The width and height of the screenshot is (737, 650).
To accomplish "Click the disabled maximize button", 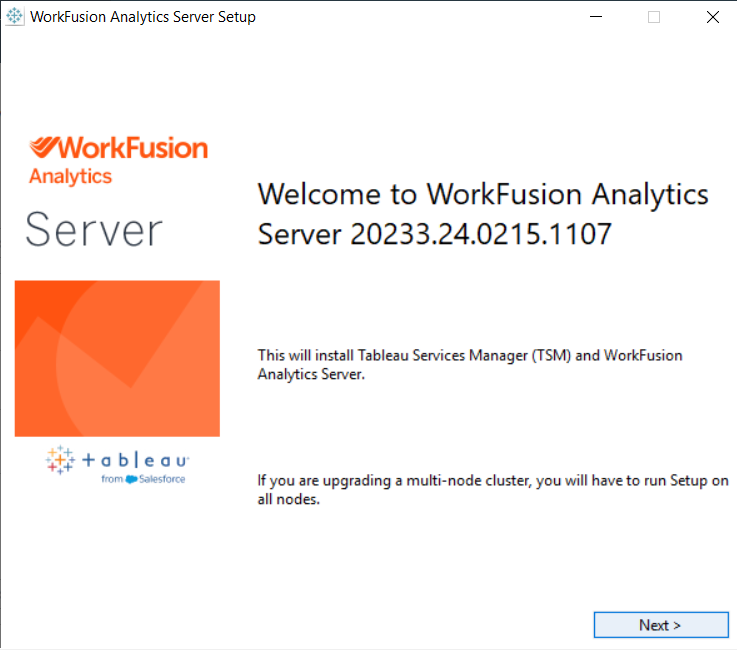I will pos(654,17).
